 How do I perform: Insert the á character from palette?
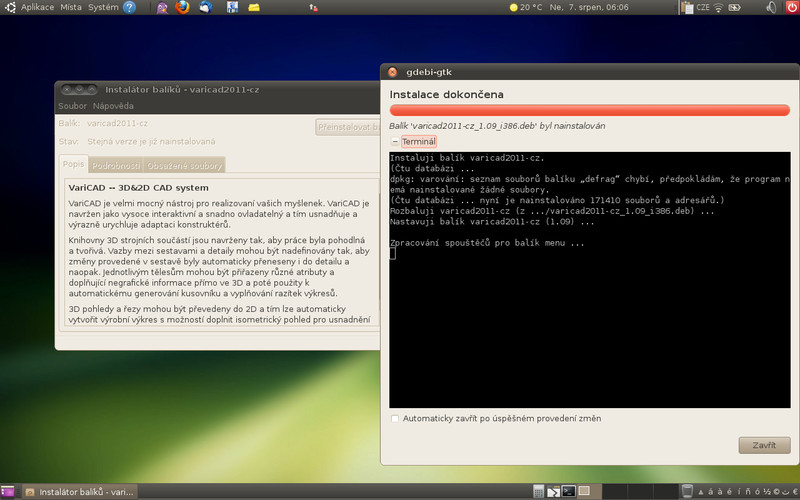pos(710,492)
